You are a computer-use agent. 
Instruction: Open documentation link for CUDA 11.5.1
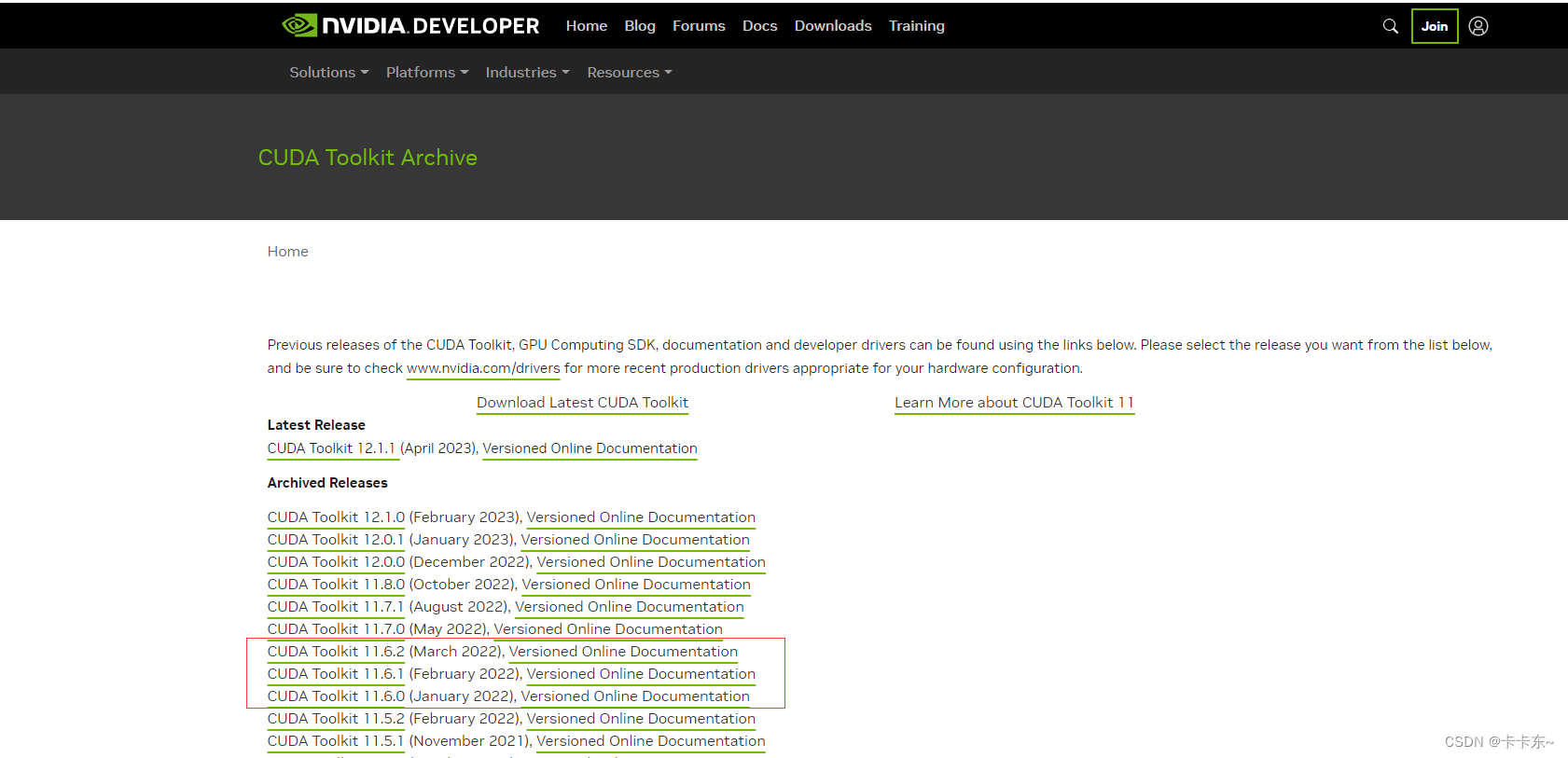click(651, 741)
